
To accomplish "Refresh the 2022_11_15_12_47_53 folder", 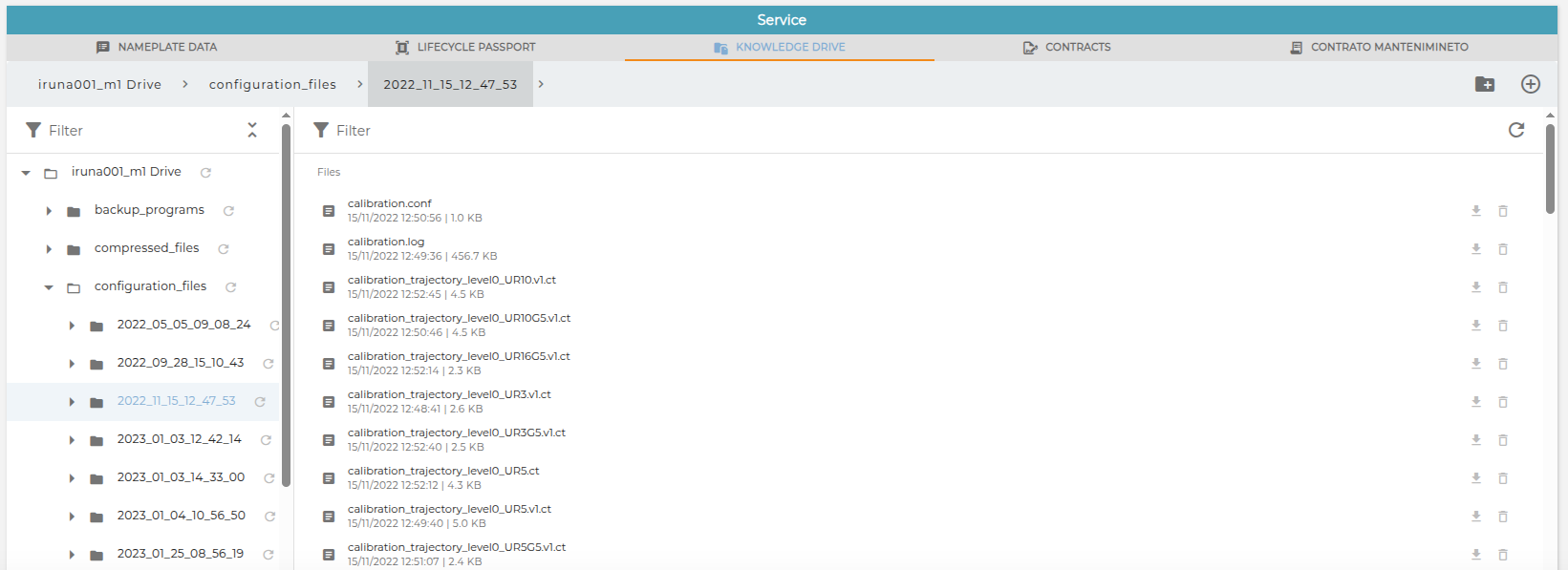I will [x=260, y=402].
